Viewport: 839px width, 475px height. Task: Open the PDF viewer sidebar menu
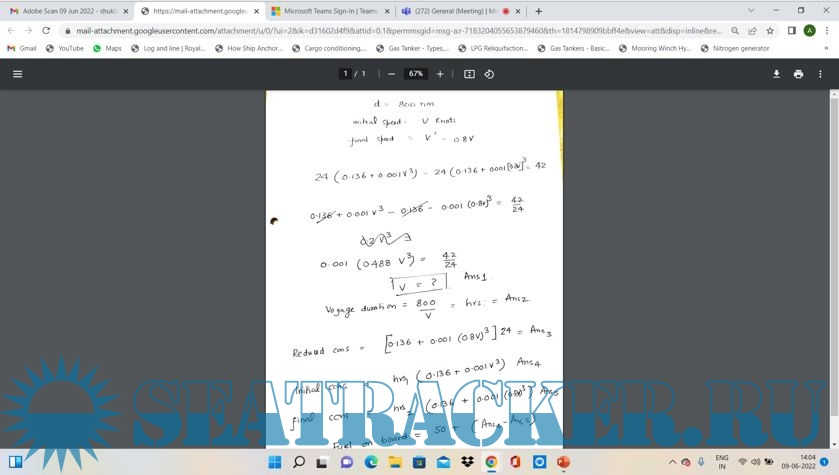point(17,74)
